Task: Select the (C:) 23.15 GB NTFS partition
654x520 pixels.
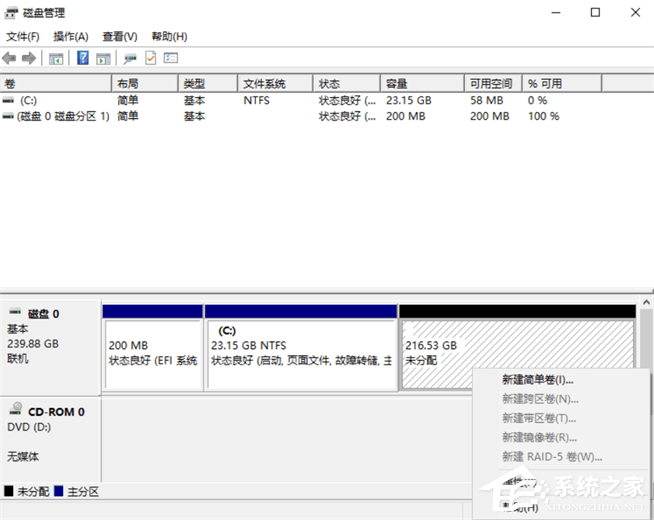Action: click(301, 347)
